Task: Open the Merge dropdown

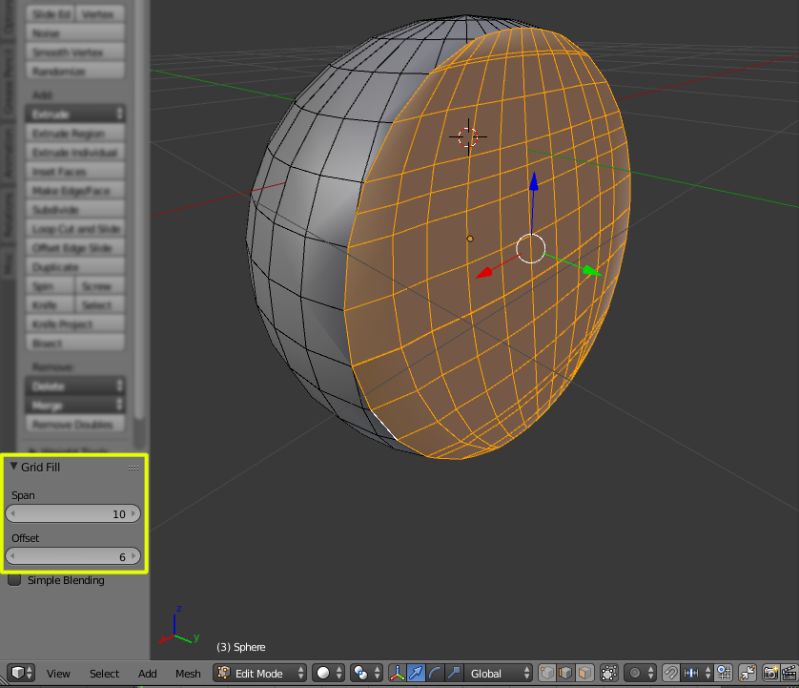Action: point(75,405)
